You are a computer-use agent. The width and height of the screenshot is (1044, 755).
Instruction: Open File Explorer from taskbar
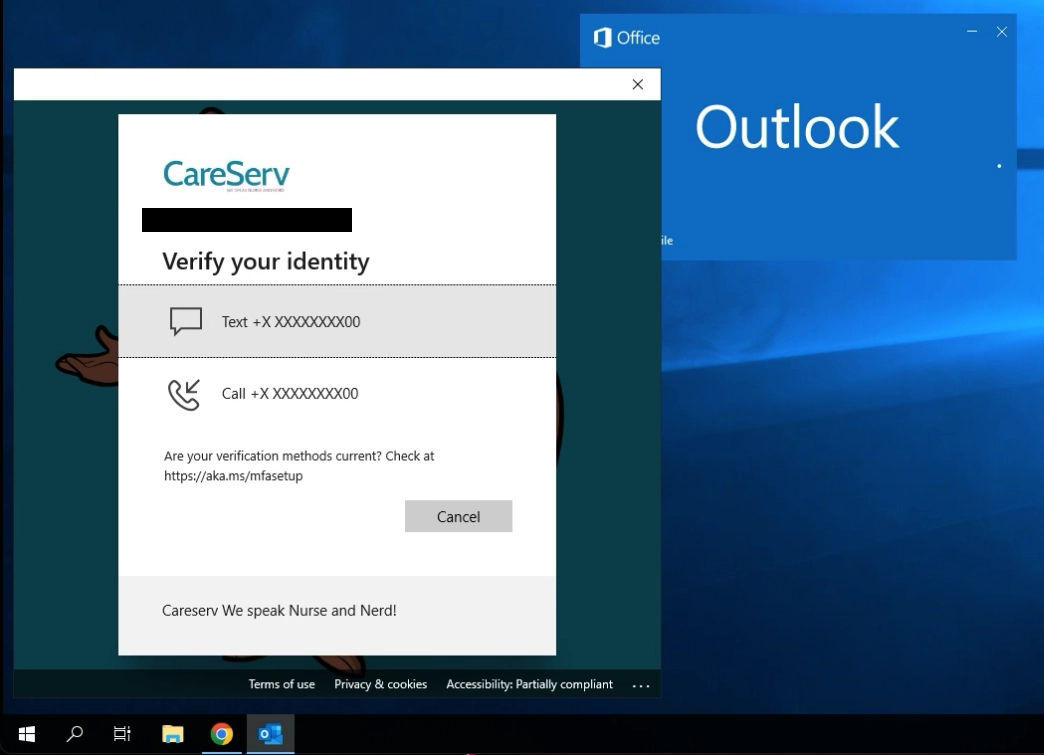click(x=172, y=734)
